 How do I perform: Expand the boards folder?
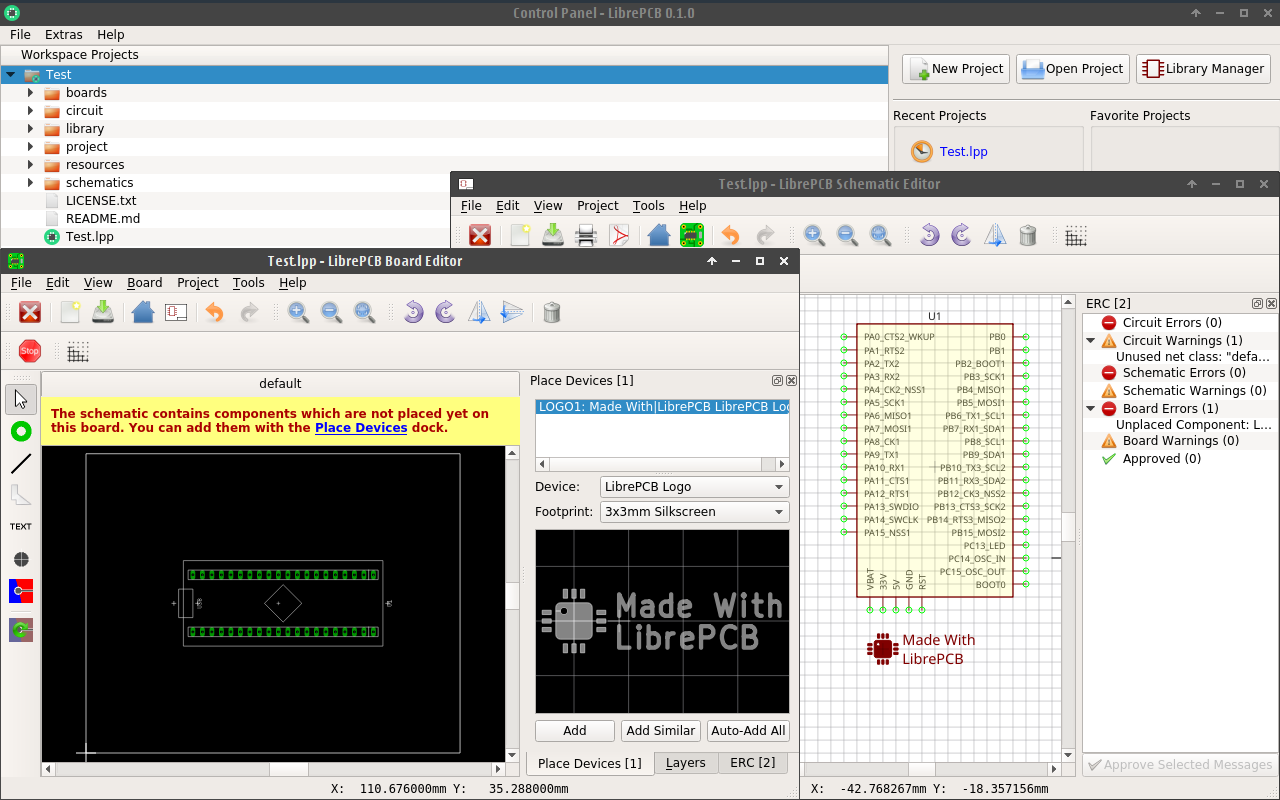(x=30, y=93)
